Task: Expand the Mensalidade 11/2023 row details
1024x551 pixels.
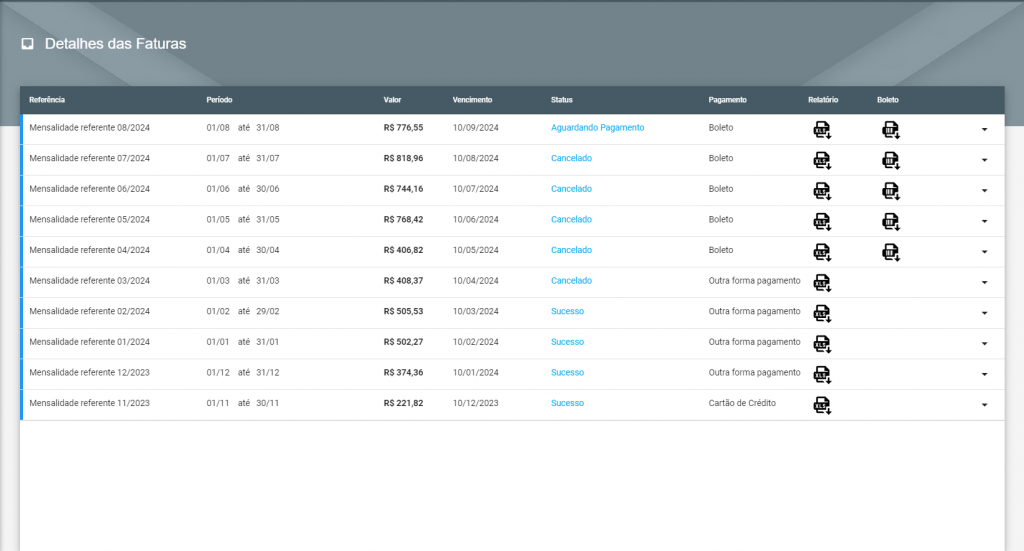Action: coord(984,405)
